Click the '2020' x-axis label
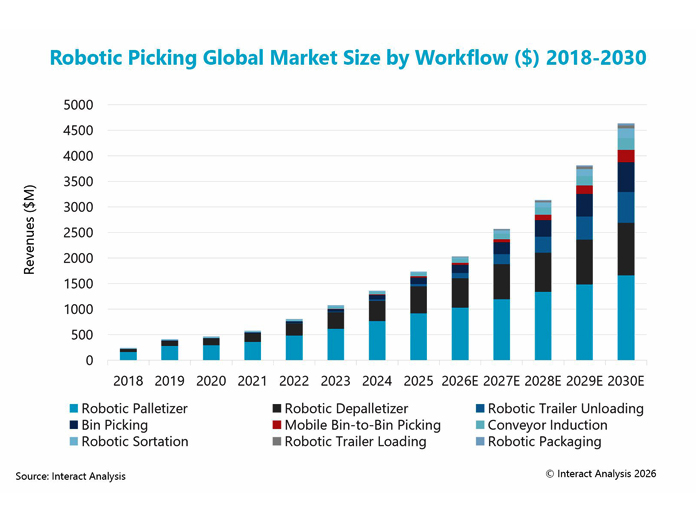The image size is (696, 522). click(x=211, y=381)
